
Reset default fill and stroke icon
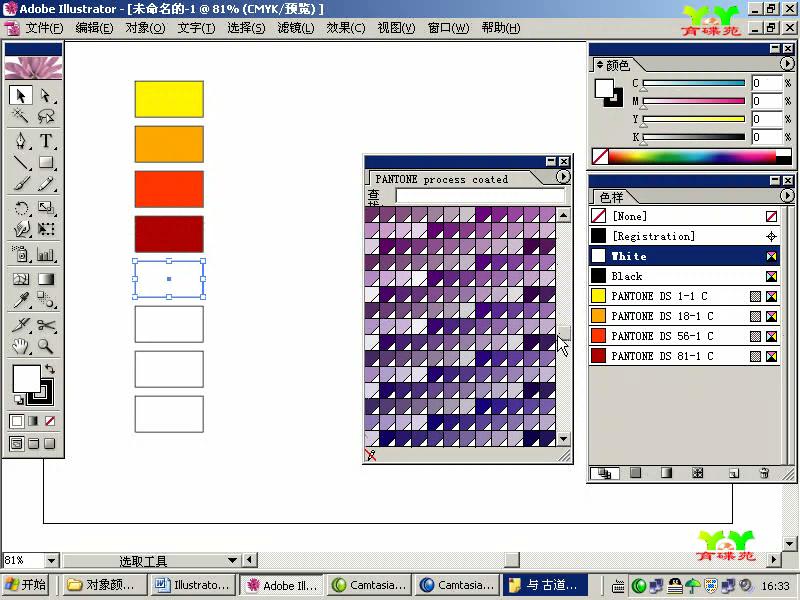(x=18, y=399)
